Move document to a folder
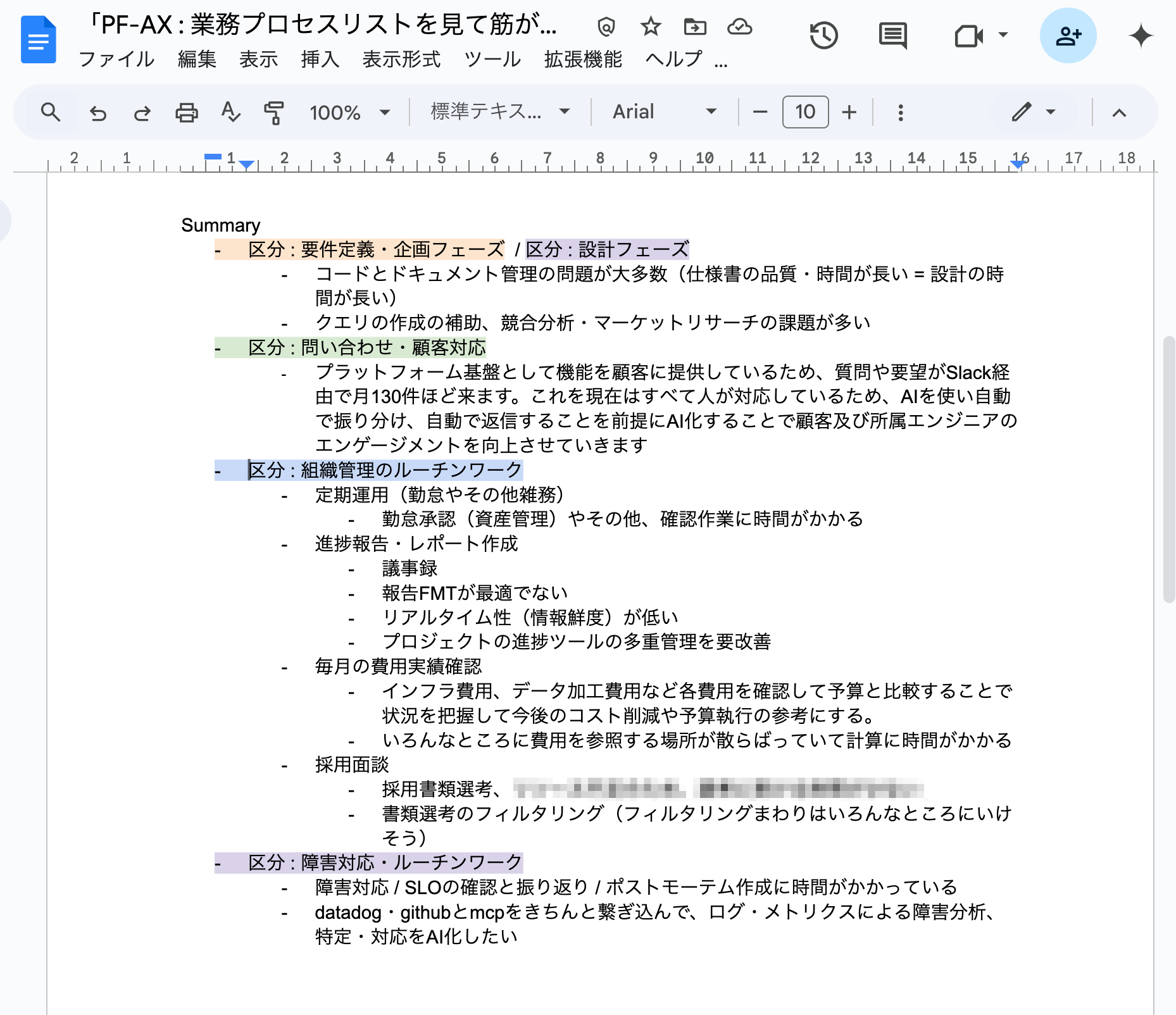 [x=695, y=27]
